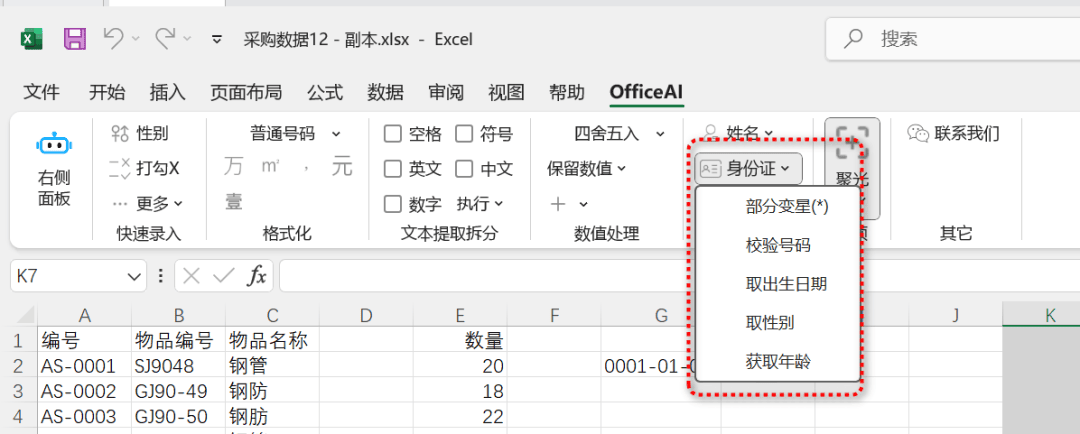
Task: Click the Redo arrow icon
Action: pyautogui.click(x=165, y=39)
